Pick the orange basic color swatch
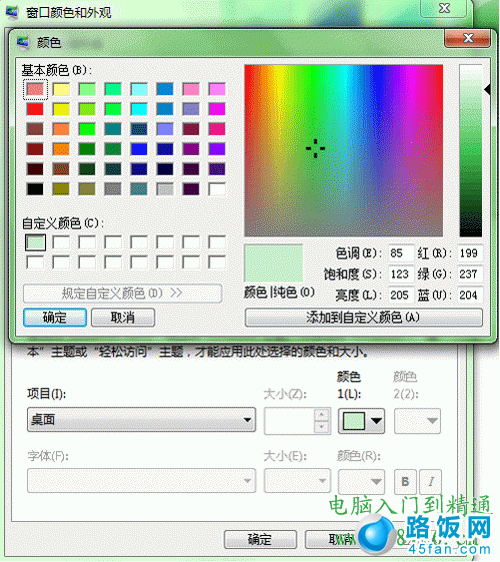The width and height of the screenshot is (500, 562). tap(61, 149)
